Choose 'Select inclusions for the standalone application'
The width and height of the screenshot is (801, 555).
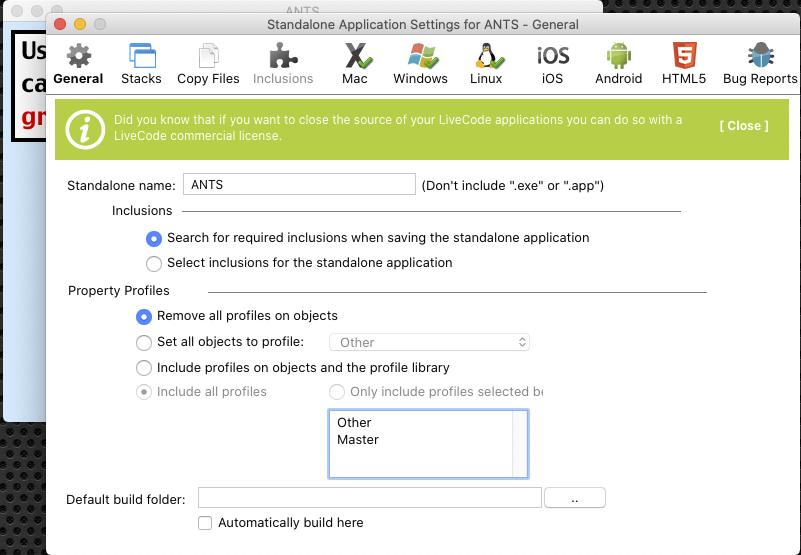tap(154, 263)
